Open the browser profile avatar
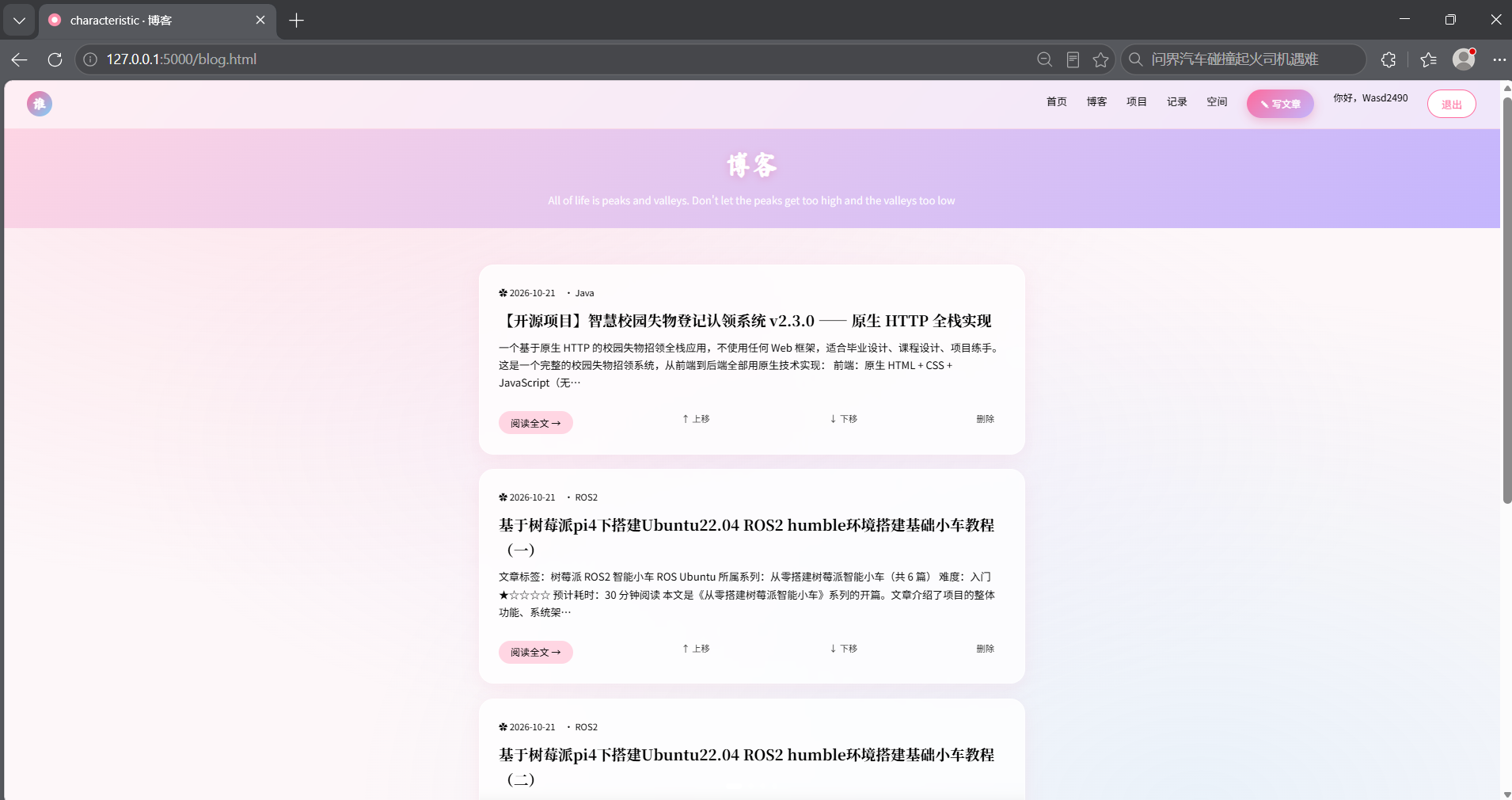Viewport: 1512px width, 800px height. (x=1464, y=59)
